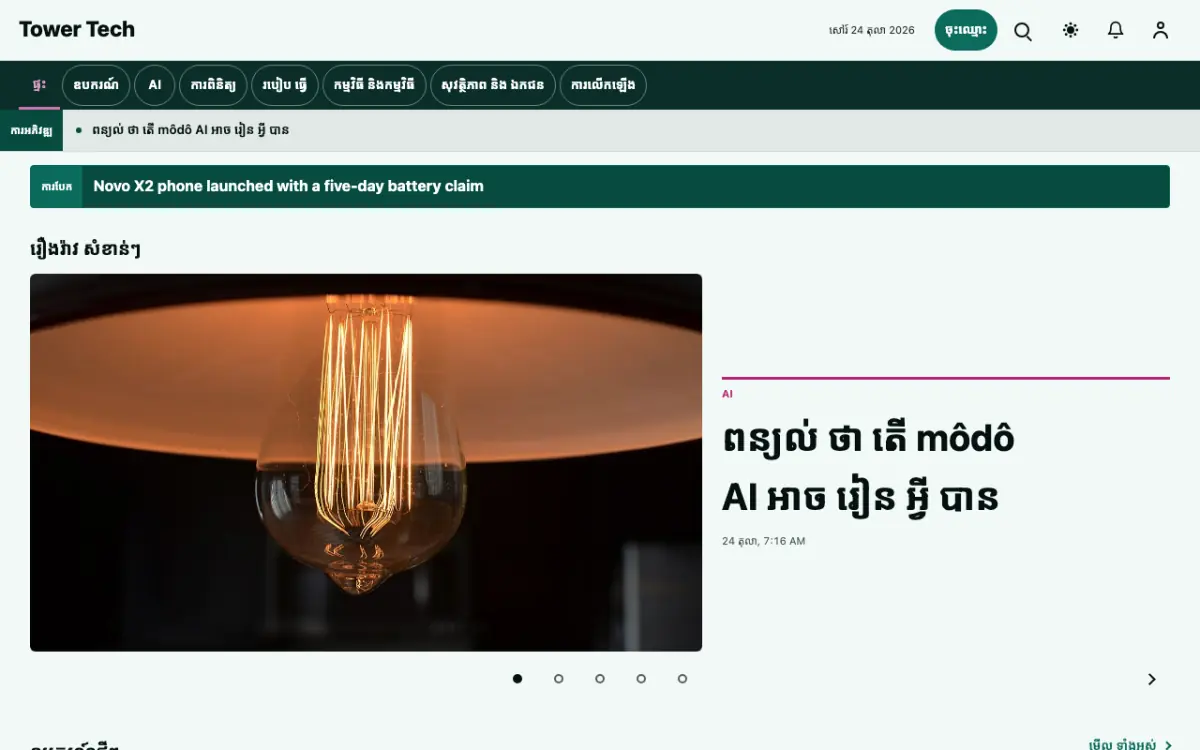Open the trending ticker headline about AI
The height and width of the screenshot is (750, 1200).
[190, 130]
